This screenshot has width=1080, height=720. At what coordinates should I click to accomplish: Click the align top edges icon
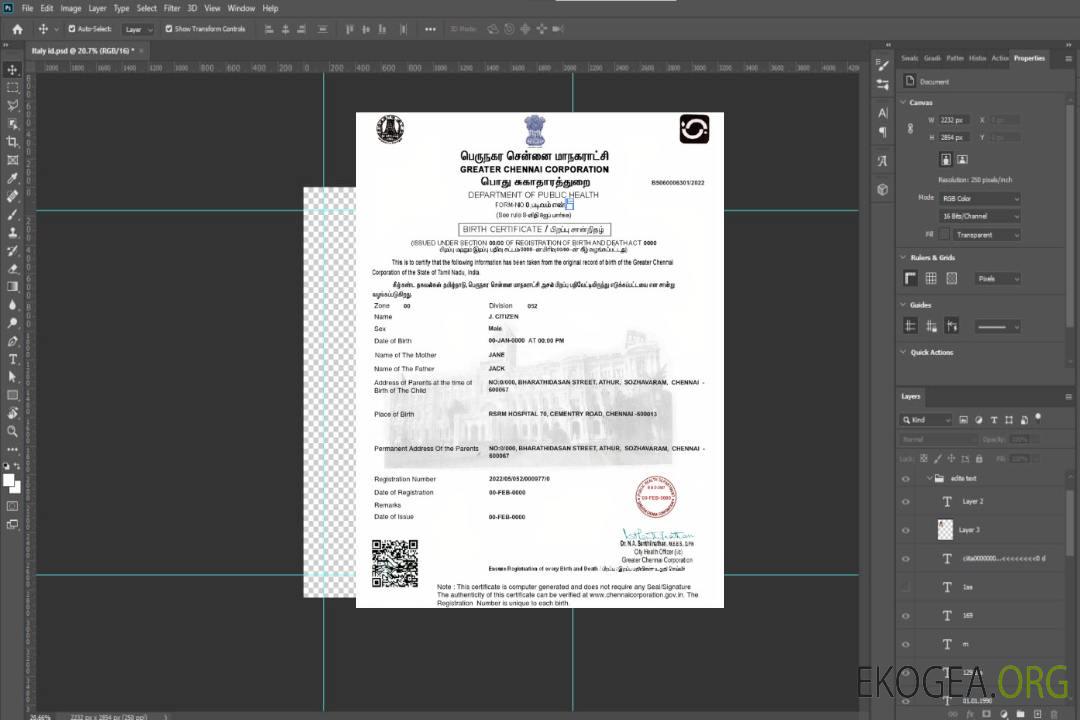[349, 29]
